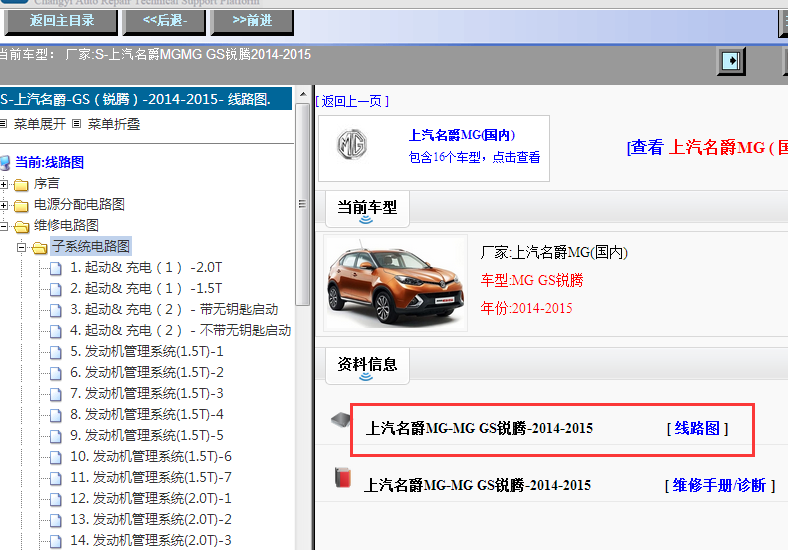This screenshot has height=550, width=788.
Task: Click the 年份:2014-2015 text
Action: point(526,308)
